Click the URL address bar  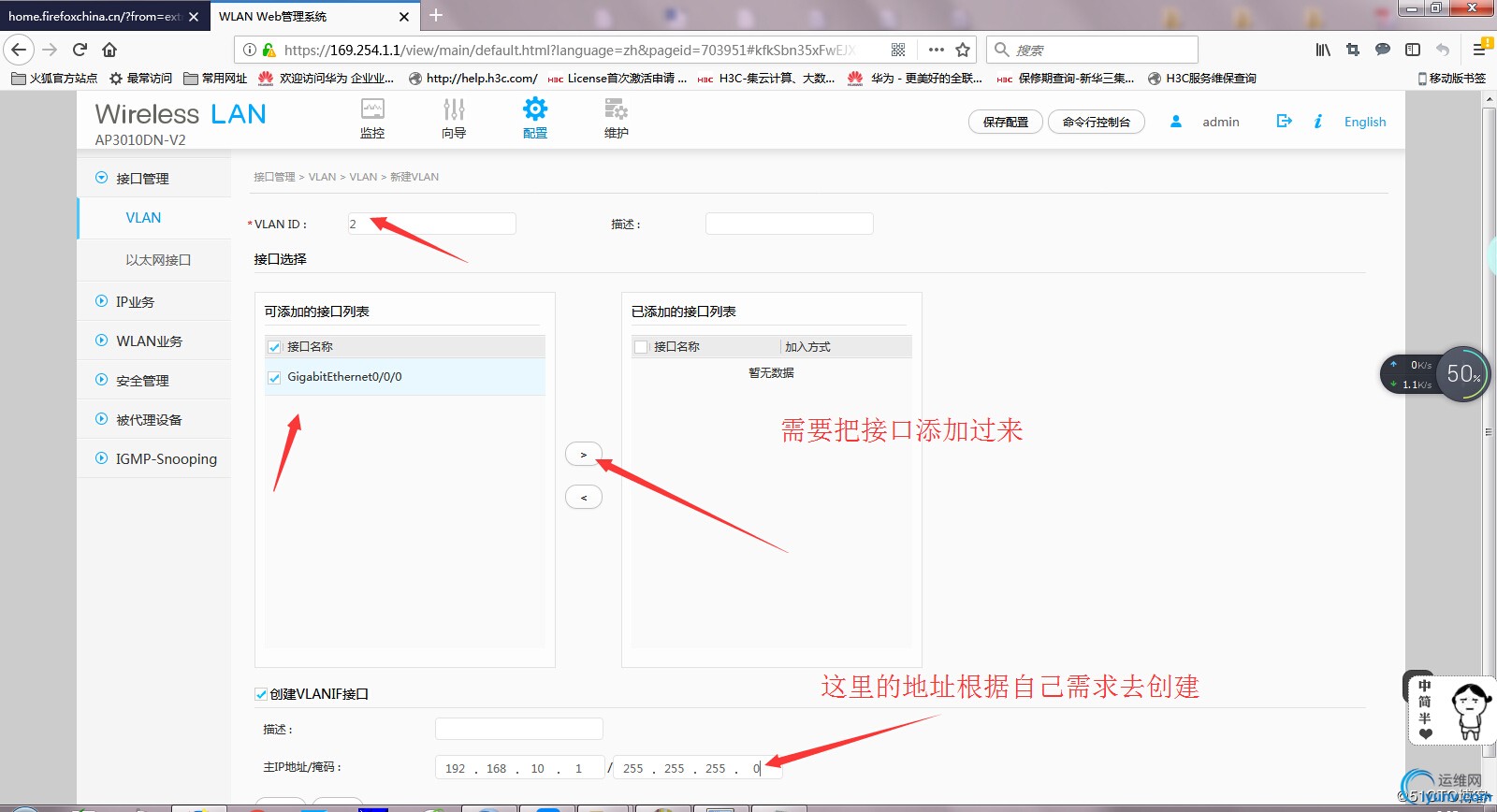coord(571,50)
